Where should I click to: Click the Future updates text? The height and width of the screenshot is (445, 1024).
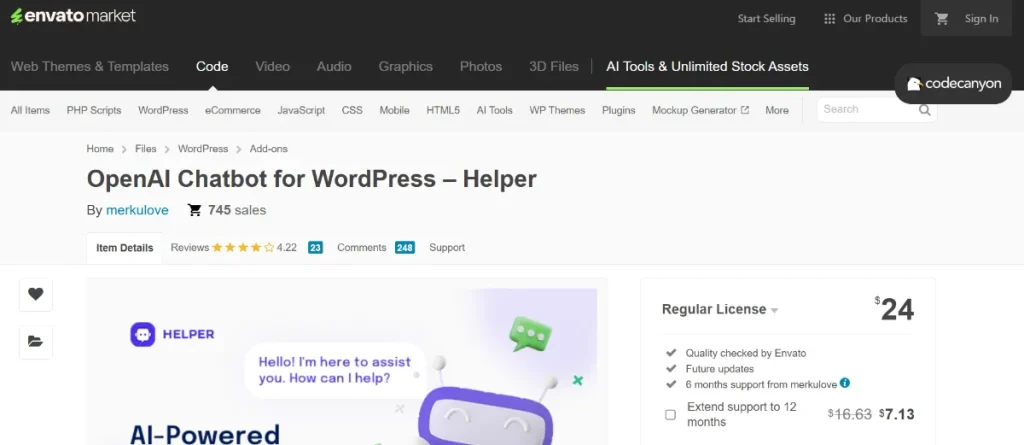[x=720, y=369]
